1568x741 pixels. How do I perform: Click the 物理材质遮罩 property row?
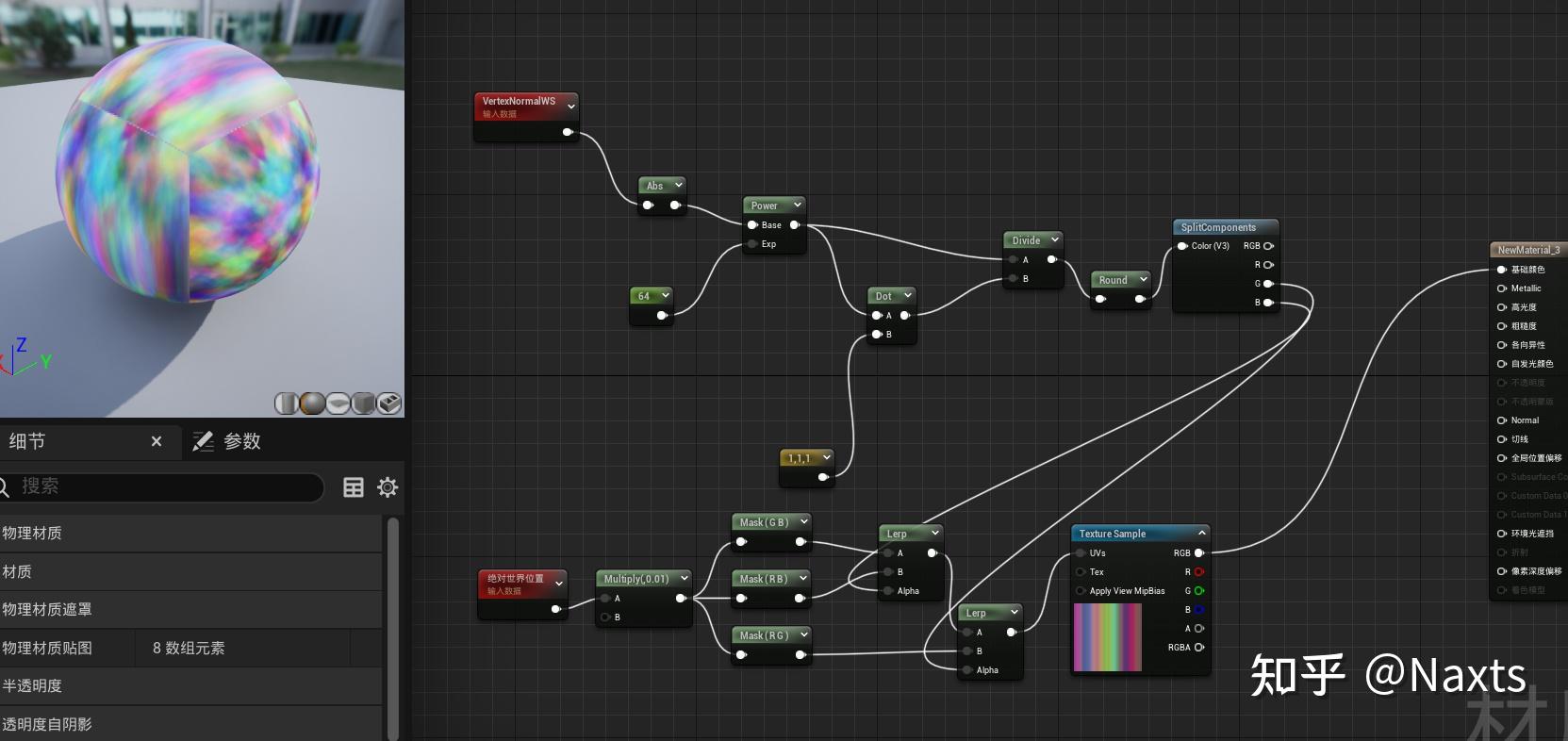(x=190, y=609)
